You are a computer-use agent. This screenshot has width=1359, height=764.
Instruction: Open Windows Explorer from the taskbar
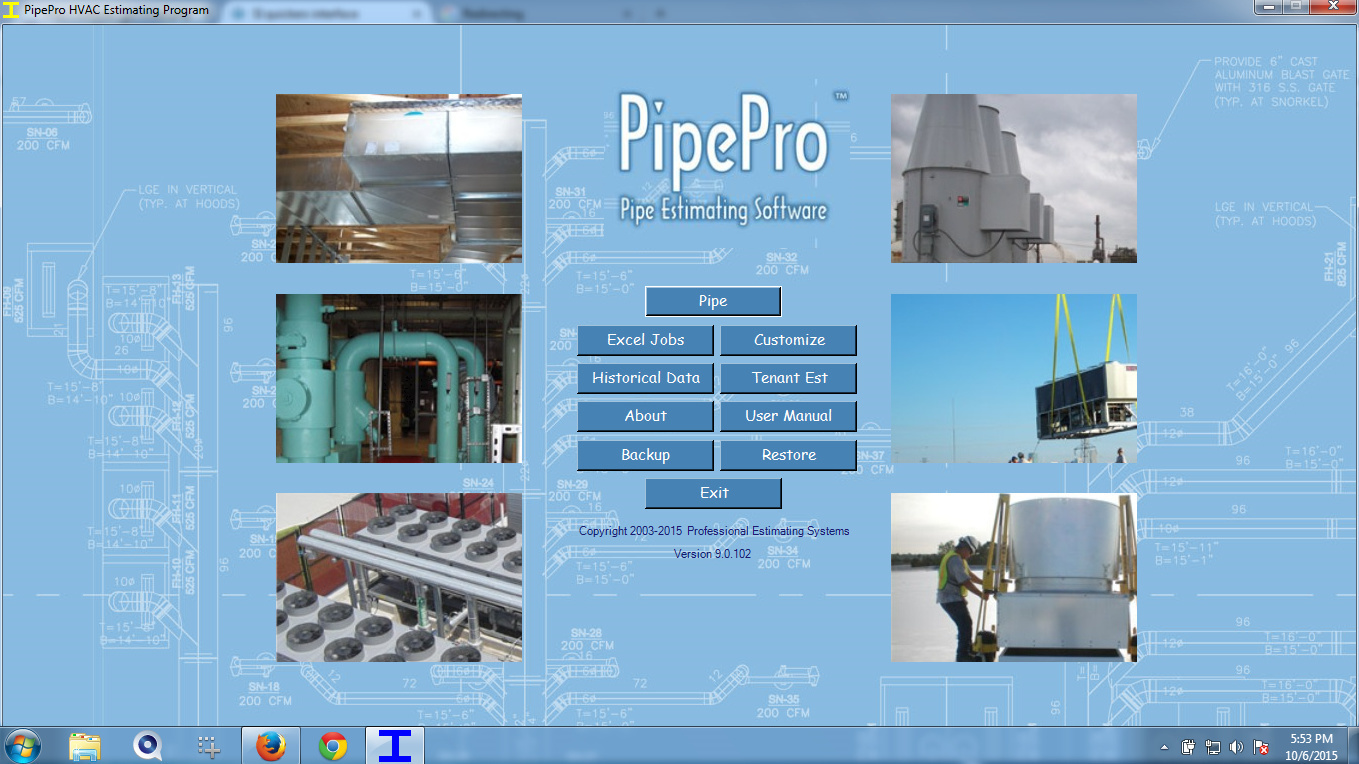tap(85, 746)
